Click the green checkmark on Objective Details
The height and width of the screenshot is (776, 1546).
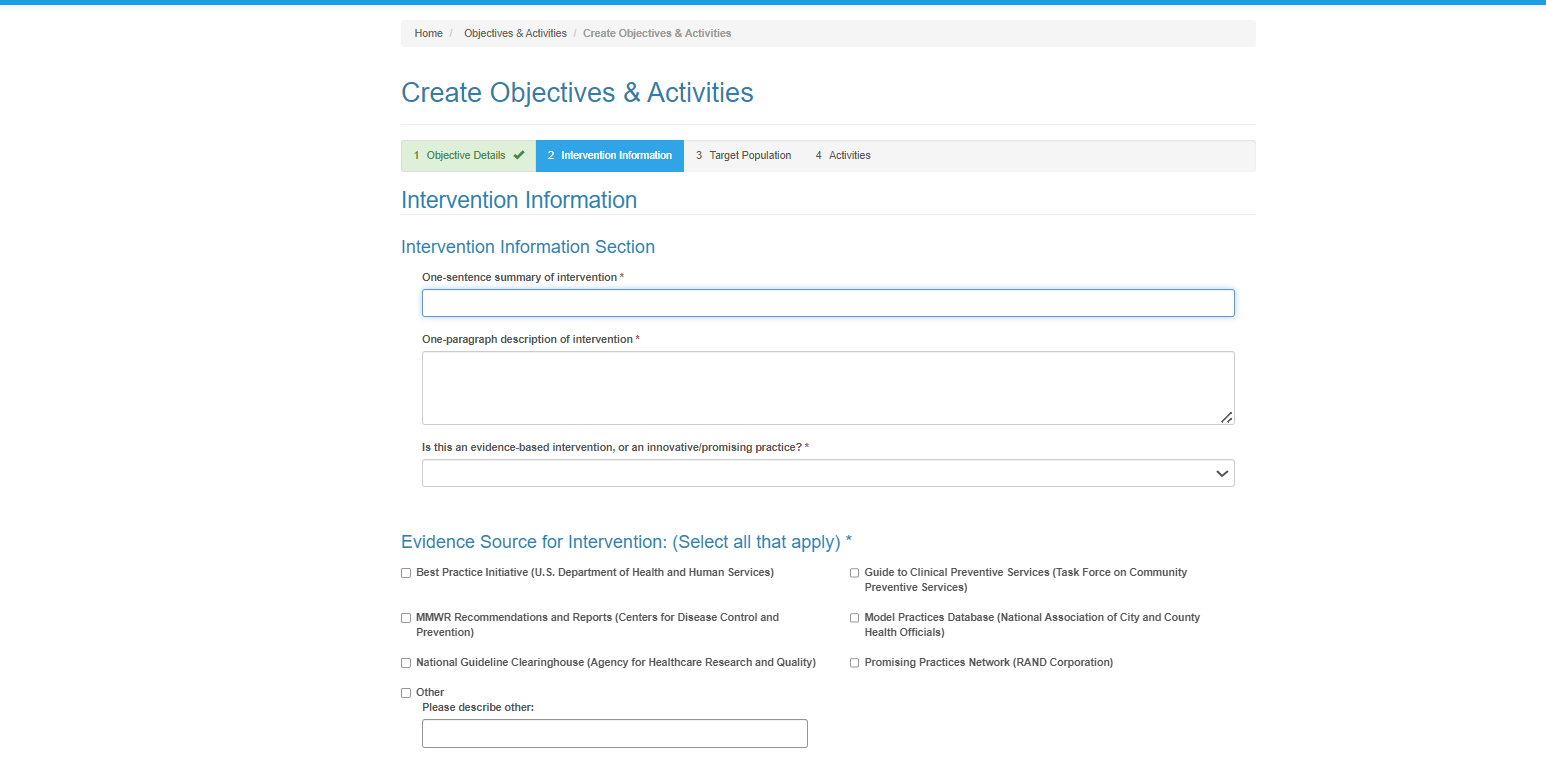click(519, 155)
